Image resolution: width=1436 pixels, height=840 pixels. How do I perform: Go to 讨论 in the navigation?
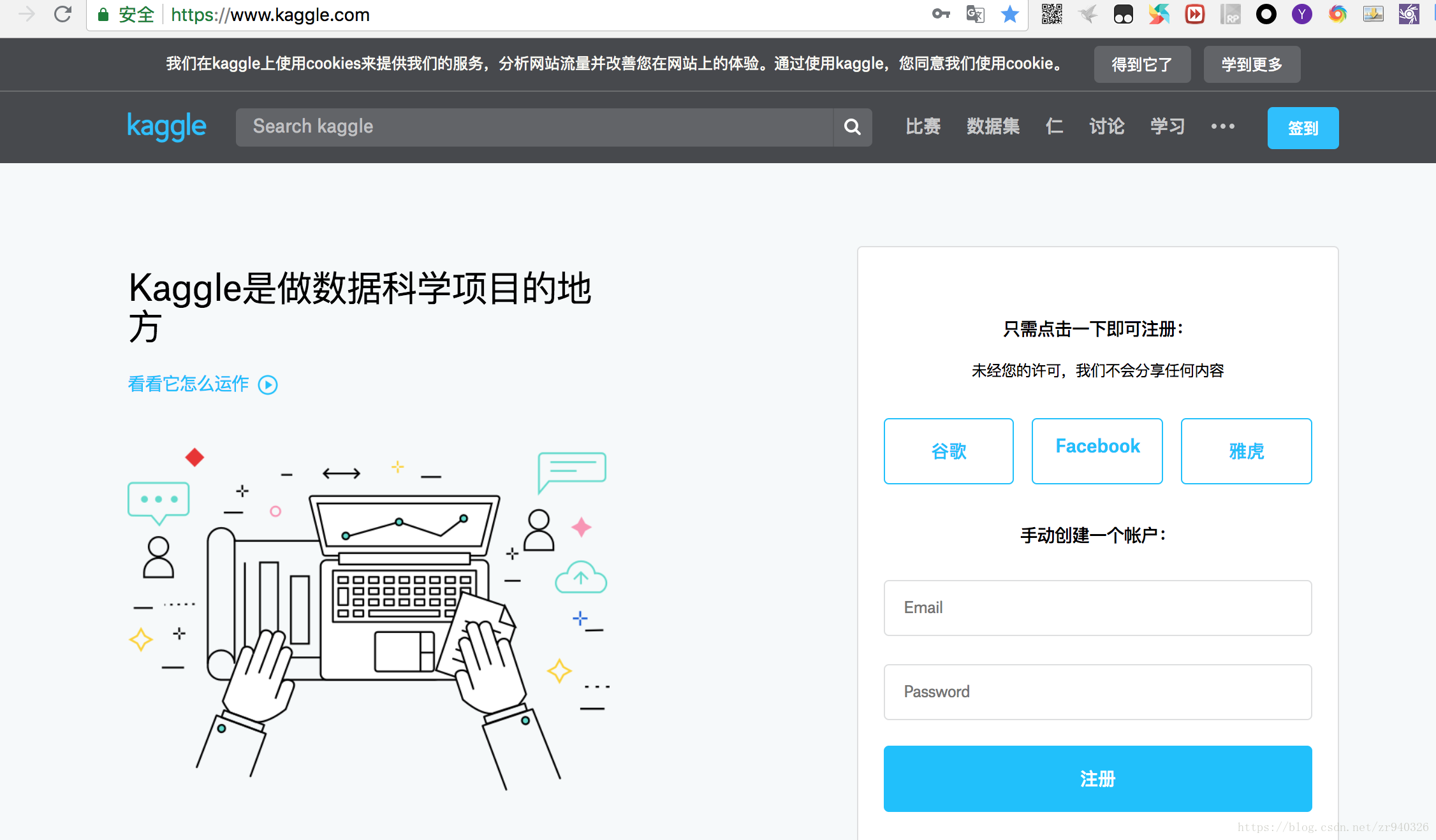(x=1106, y=127)
